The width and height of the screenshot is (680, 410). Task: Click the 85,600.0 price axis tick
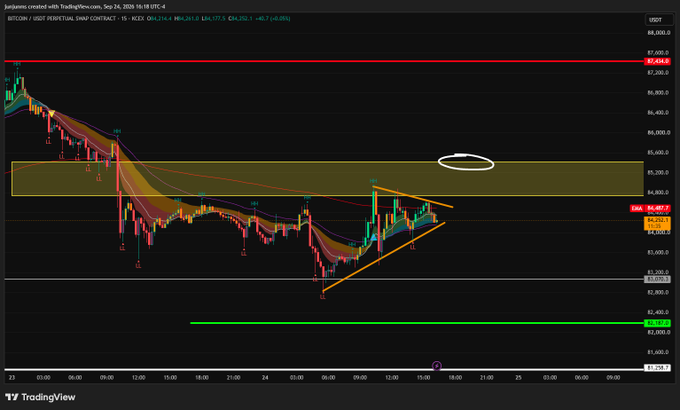coord(658,152)
